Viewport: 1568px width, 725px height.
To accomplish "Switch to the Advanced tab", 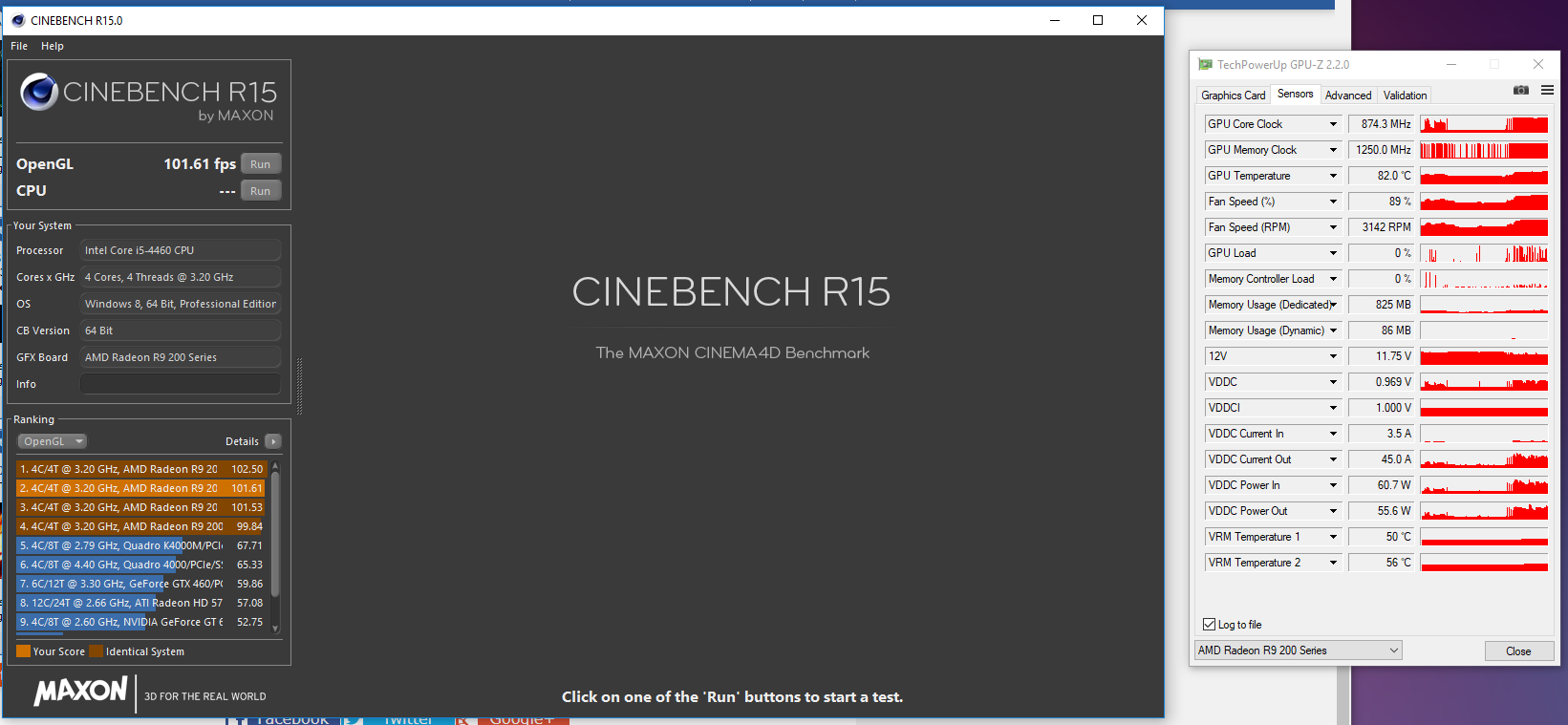I will click(x=1348, y=96).
